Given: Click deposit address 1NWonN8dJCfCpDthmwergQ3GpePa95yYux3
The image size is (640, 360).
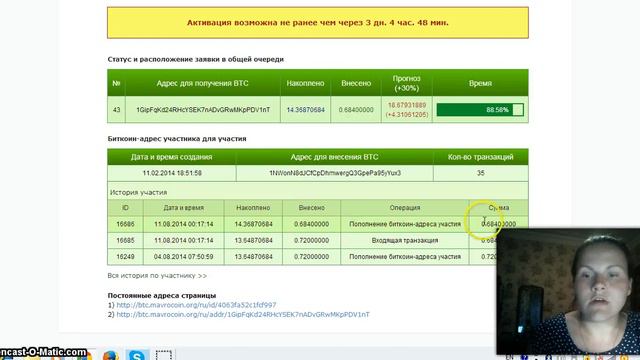Looking at the screenshot, I should point(335,173).
